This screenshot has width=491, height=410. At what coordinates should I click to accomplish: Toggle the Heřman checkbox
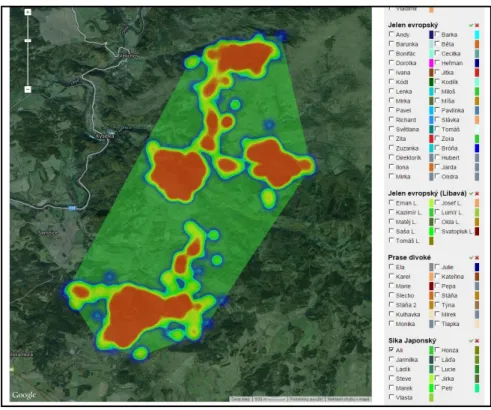click(437, 62)
